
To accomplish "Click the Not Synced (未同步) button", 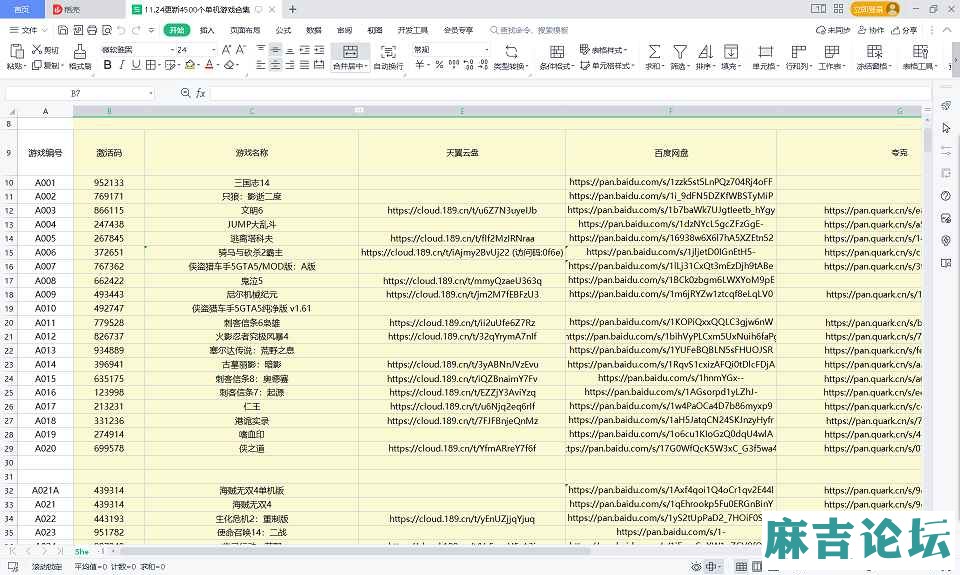I will 833,30.
